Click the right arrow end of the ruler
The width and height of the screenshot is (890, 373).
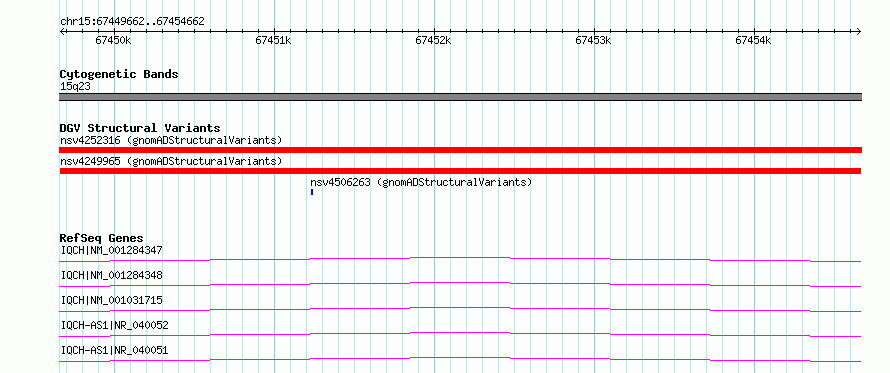[858, 31]
